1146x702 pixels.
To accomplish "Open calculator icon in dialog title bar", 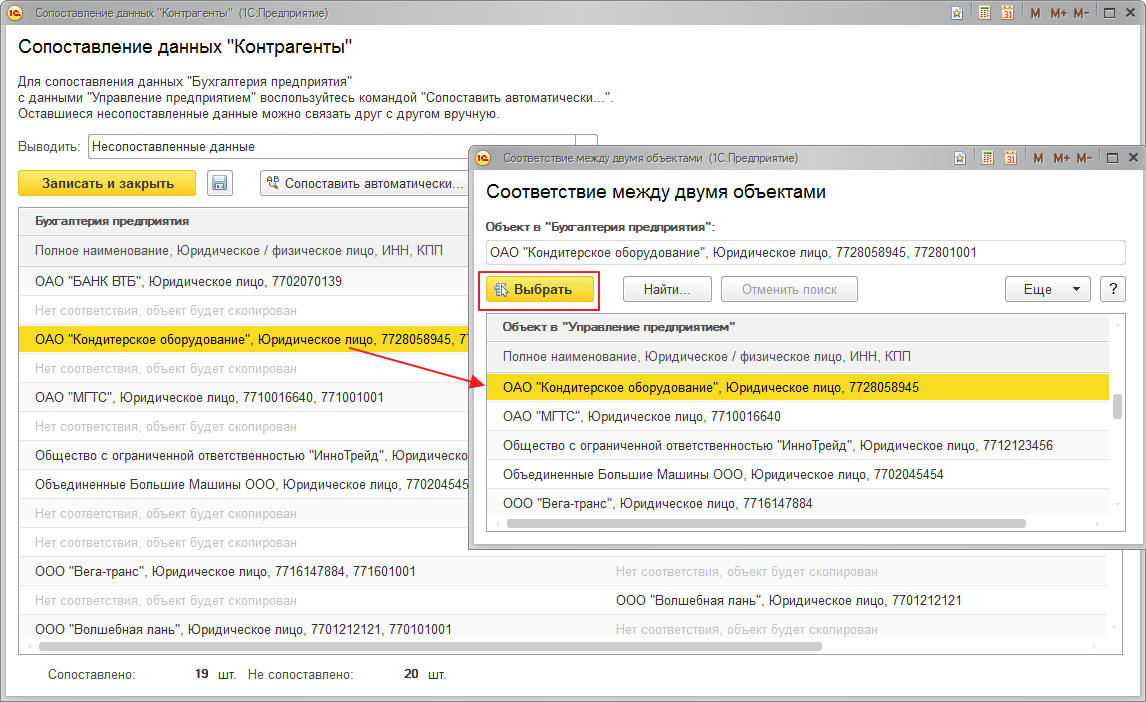I will point(986,158).
